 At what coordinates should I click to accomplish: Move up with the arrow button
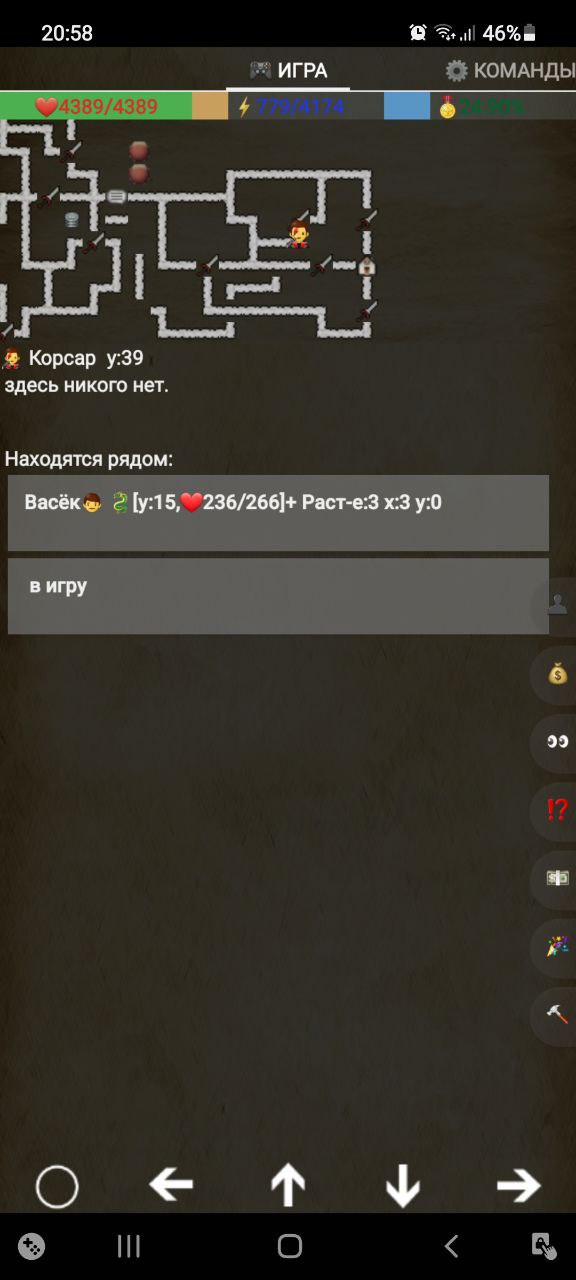click(x=288, y=1186)
